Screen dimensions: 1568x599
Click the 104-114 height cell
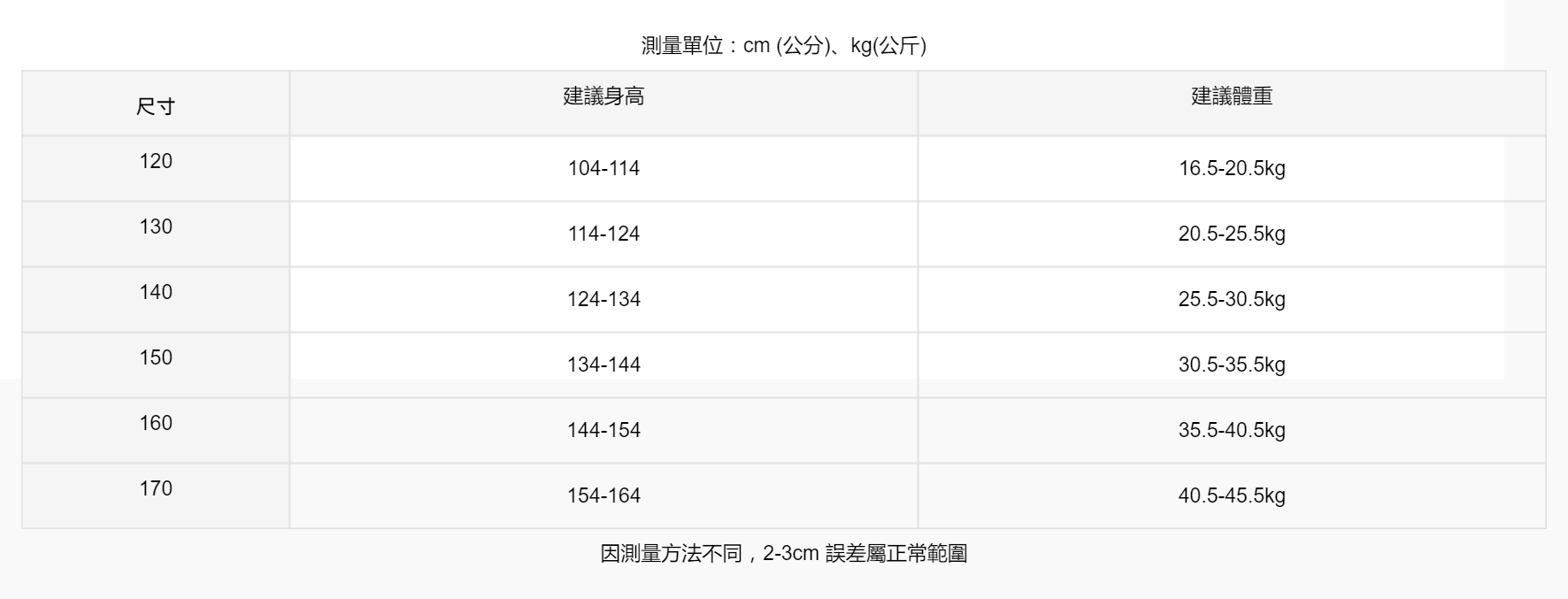[x=603, y=168]
